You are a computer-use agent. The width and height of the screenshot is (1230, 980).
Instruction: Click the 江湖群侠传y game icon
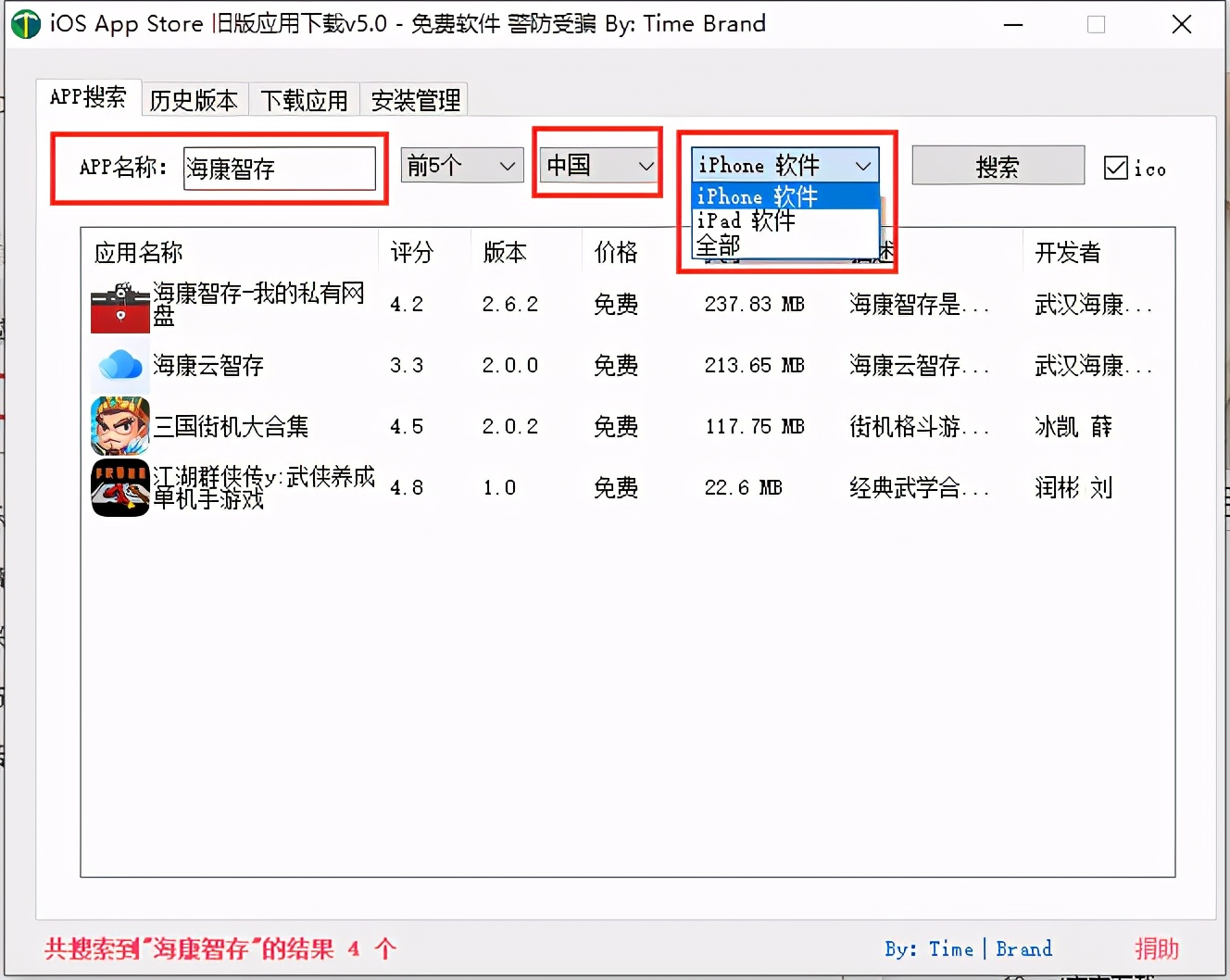click(119, 487)
